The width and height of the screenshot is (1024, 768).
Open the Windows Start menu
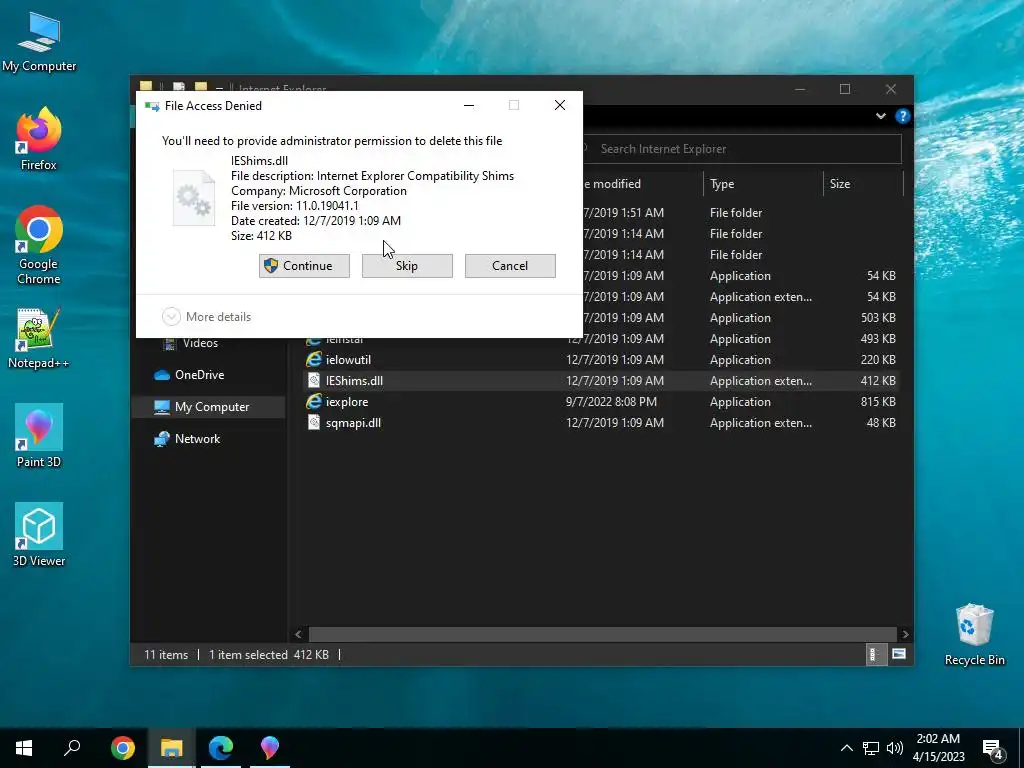click(24, 748)
